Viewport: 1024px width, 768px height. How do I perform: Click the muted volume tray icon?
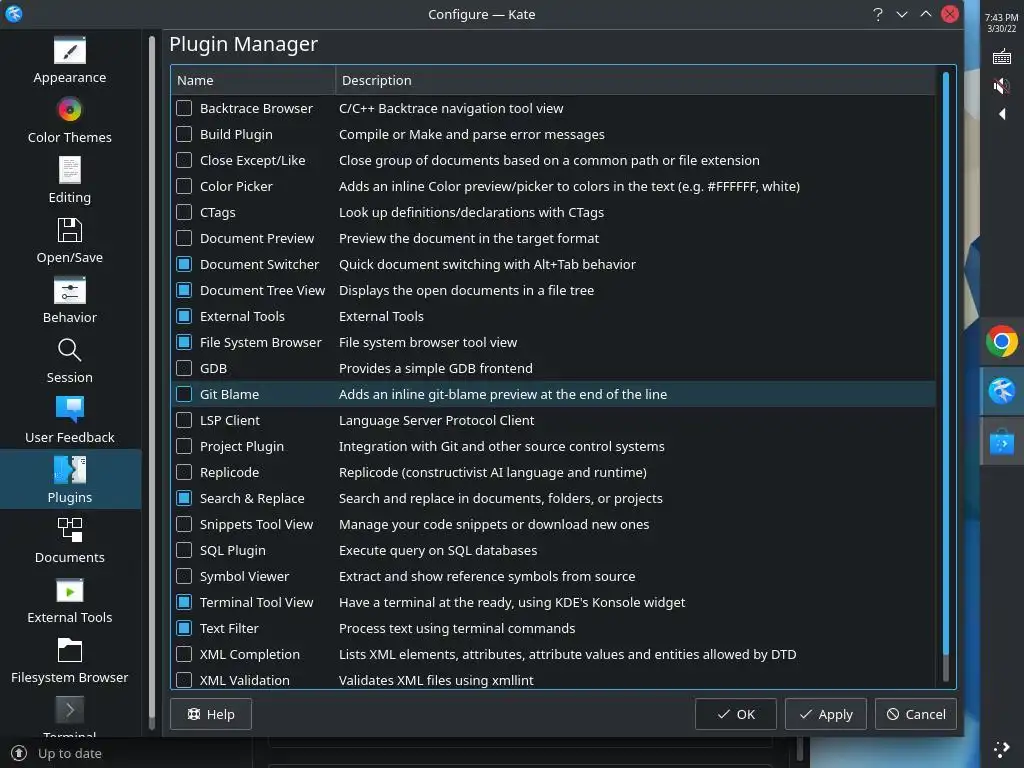coord(1002,86)
